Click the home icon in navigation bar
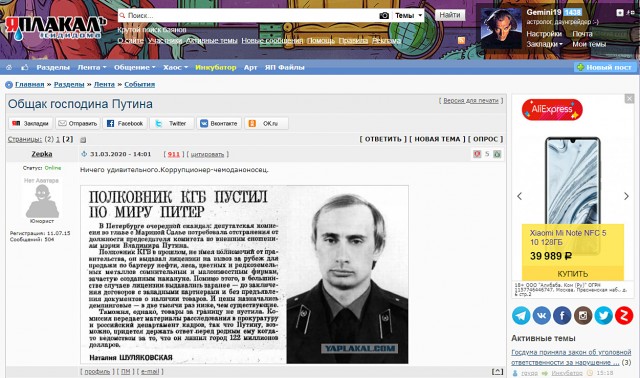 pos(9,67)
